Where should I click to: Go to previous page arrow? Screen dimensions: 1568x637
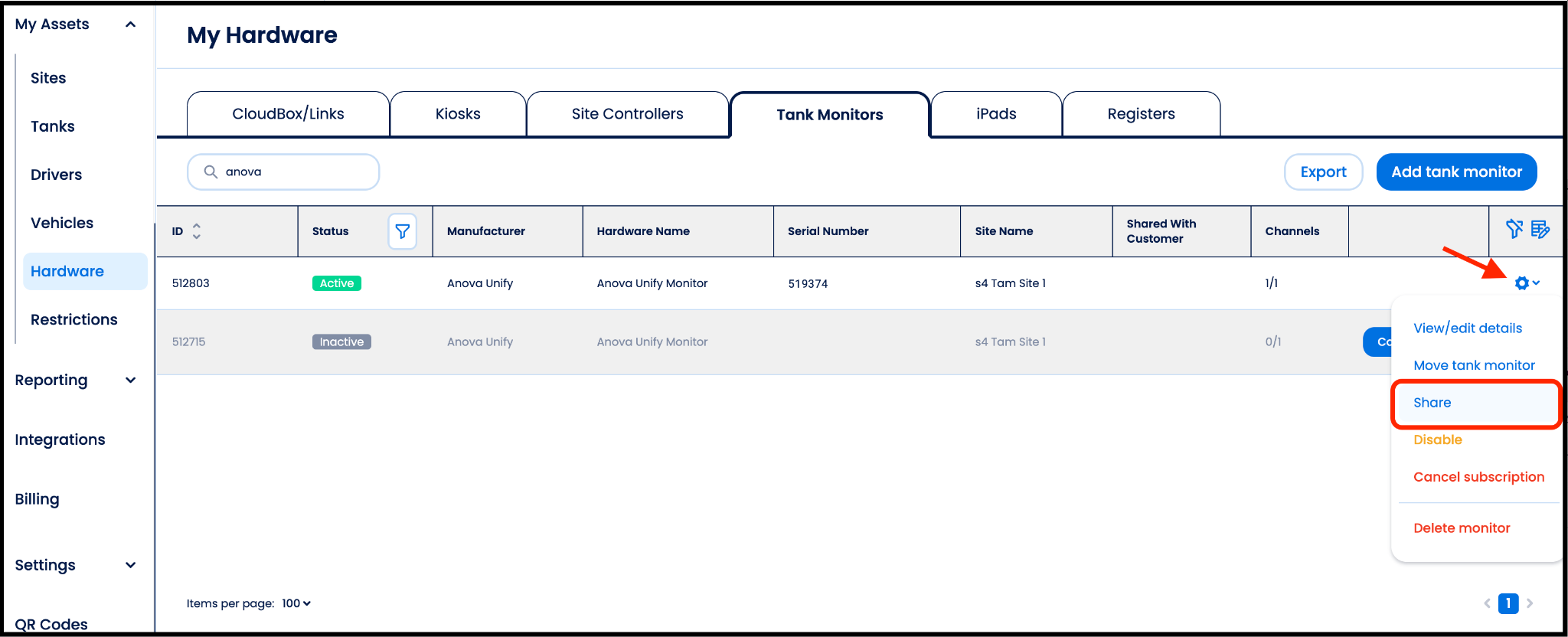point(1487,603)
